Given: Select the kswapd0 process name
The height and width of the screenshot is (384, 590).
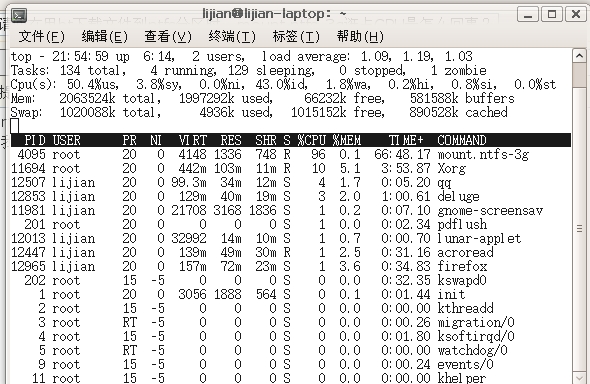Looking at the screenshot, I should (462, 281).
